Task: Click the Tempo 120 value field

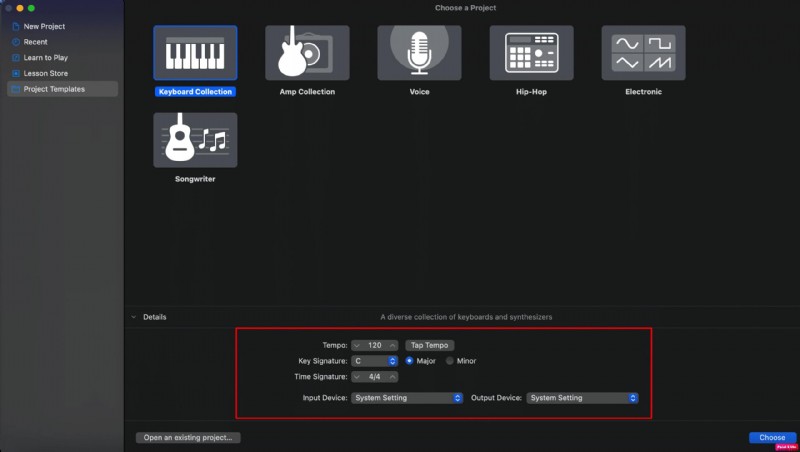Action: tap(374, 345)
